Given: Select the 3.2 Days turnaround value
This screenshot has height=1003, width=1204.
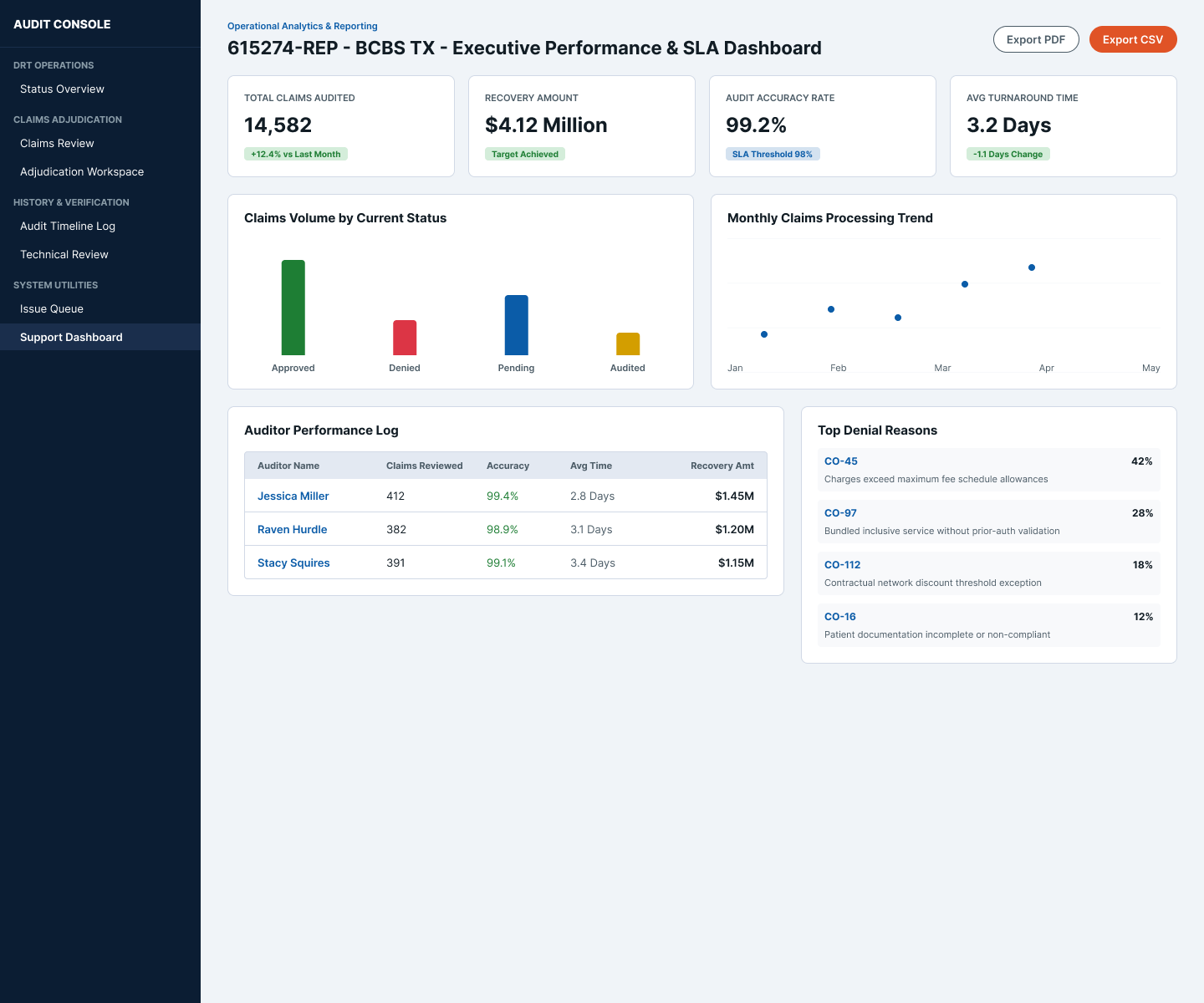Looking at the screenshot, I should 1008,125.
